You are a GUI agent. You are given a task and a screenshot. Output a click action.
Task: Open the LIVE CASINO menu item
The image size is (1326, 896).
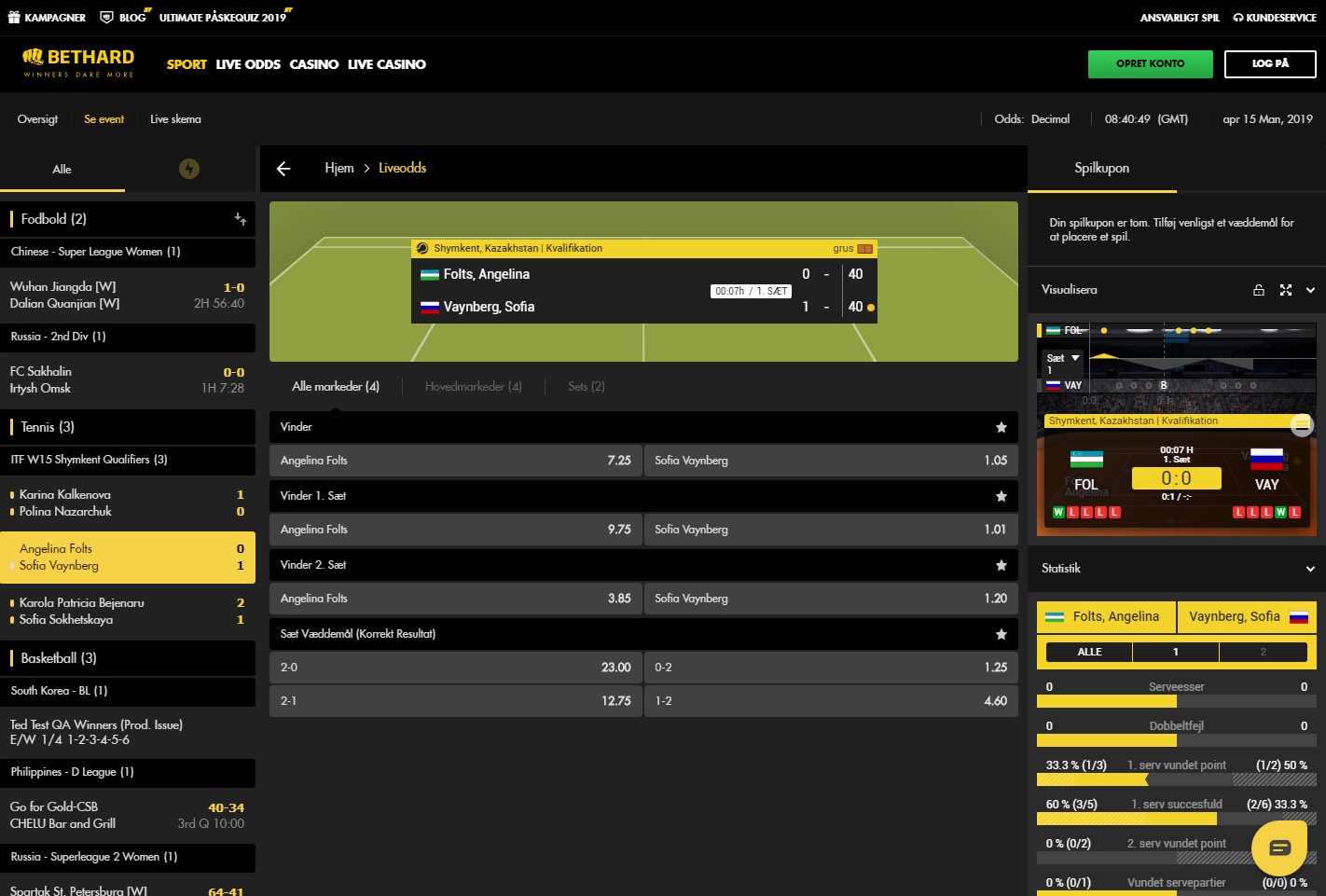pos(387,64)
